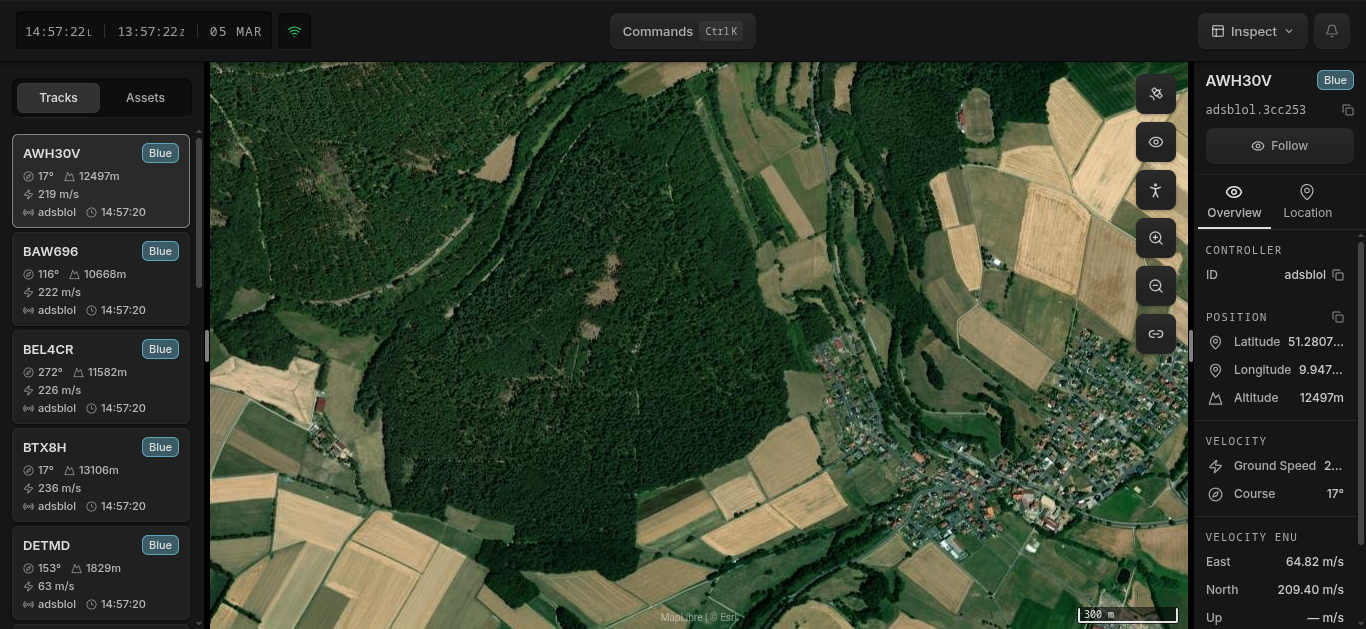Open the Location tab in details panel
Image resolution: width=1366 pixels, height=629 pixels.
coord(1307,201)
